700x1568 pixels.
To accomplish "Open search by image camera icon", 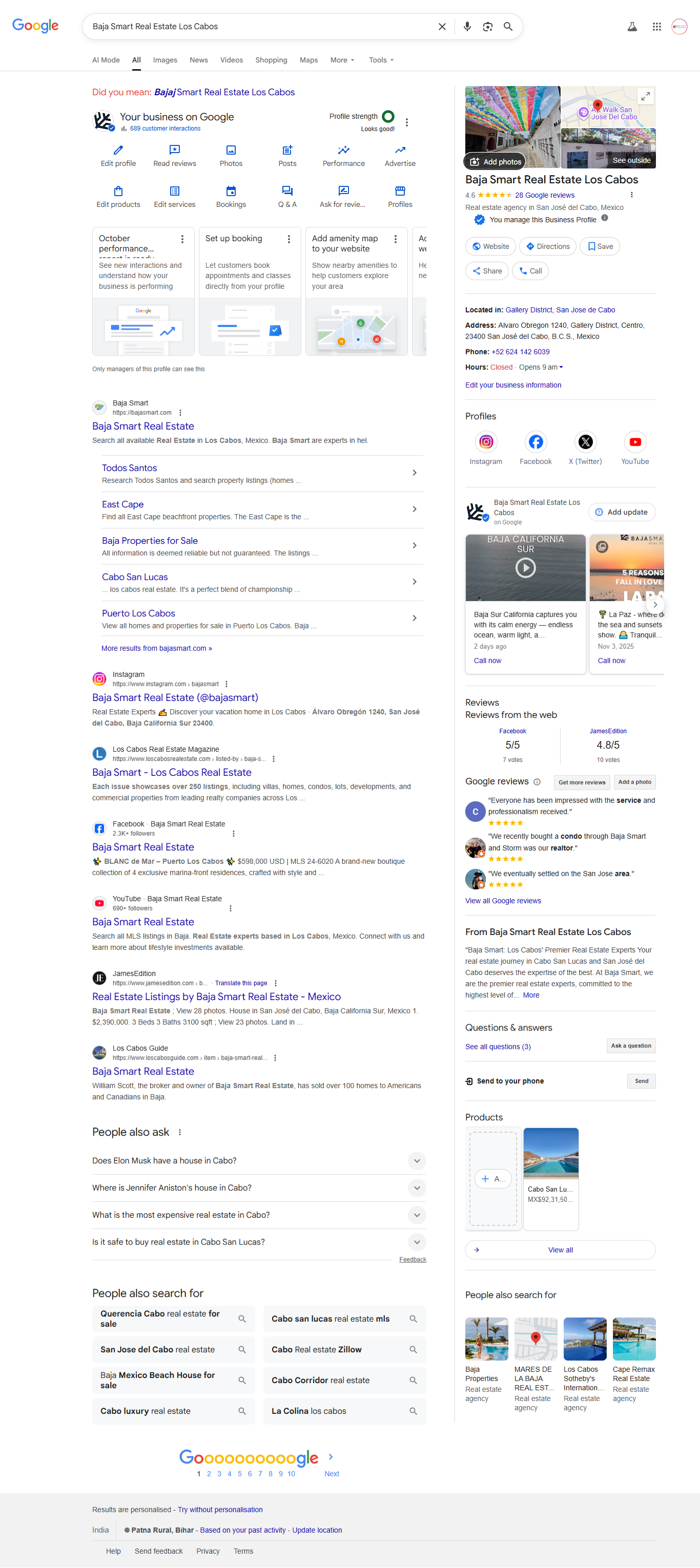I will [487, 27].
